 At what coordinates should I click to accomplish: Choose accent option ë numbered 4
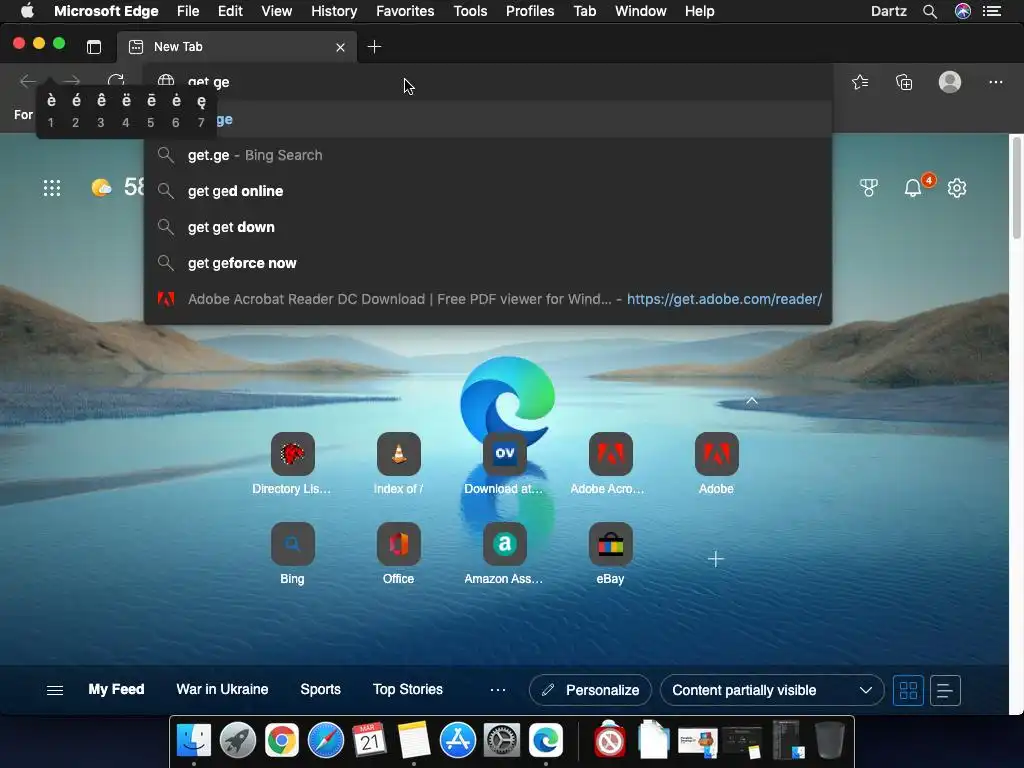125,110
